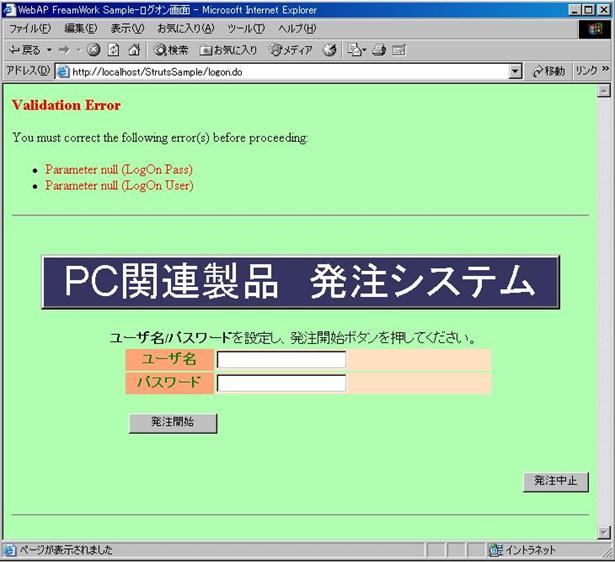
Task: Click the Stop loading toolbar icon
Action: tap(94, 49)
